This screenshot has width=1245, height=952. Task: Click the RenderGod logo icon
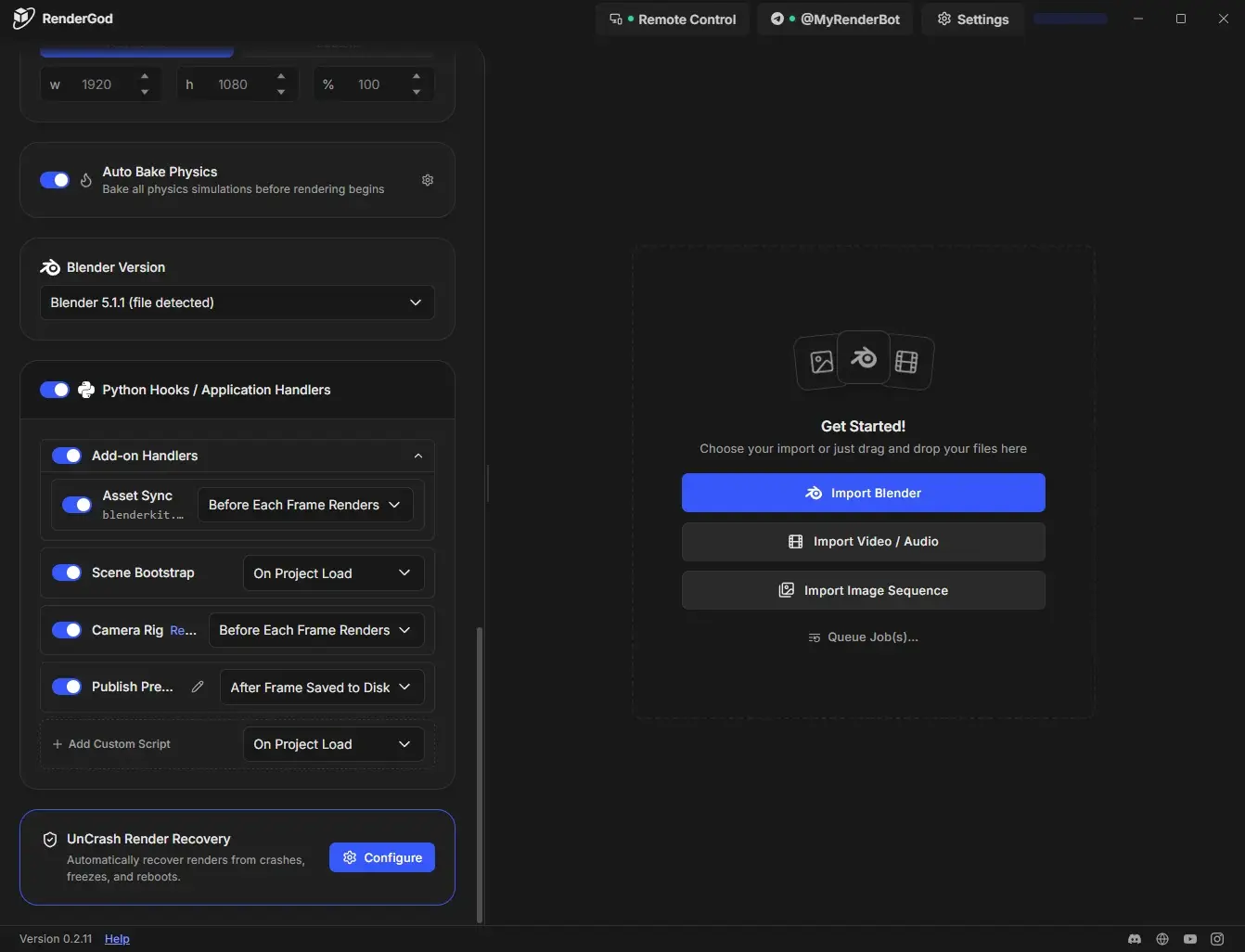coord(23,19)
